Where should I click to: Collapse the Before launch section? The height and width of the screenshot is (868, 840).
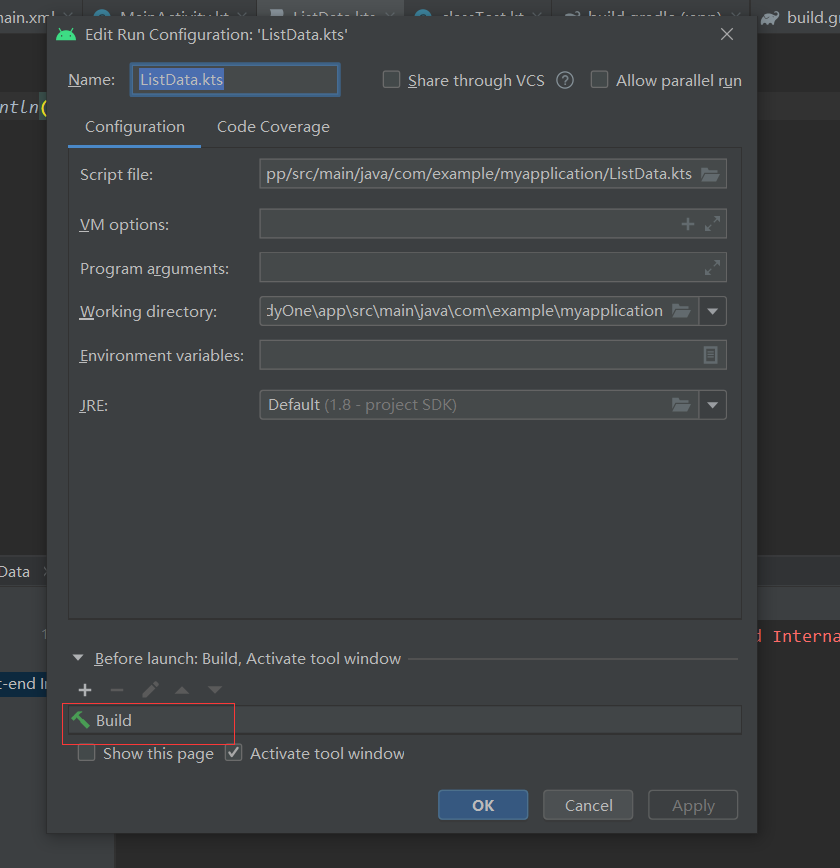[x=78, y=658]
